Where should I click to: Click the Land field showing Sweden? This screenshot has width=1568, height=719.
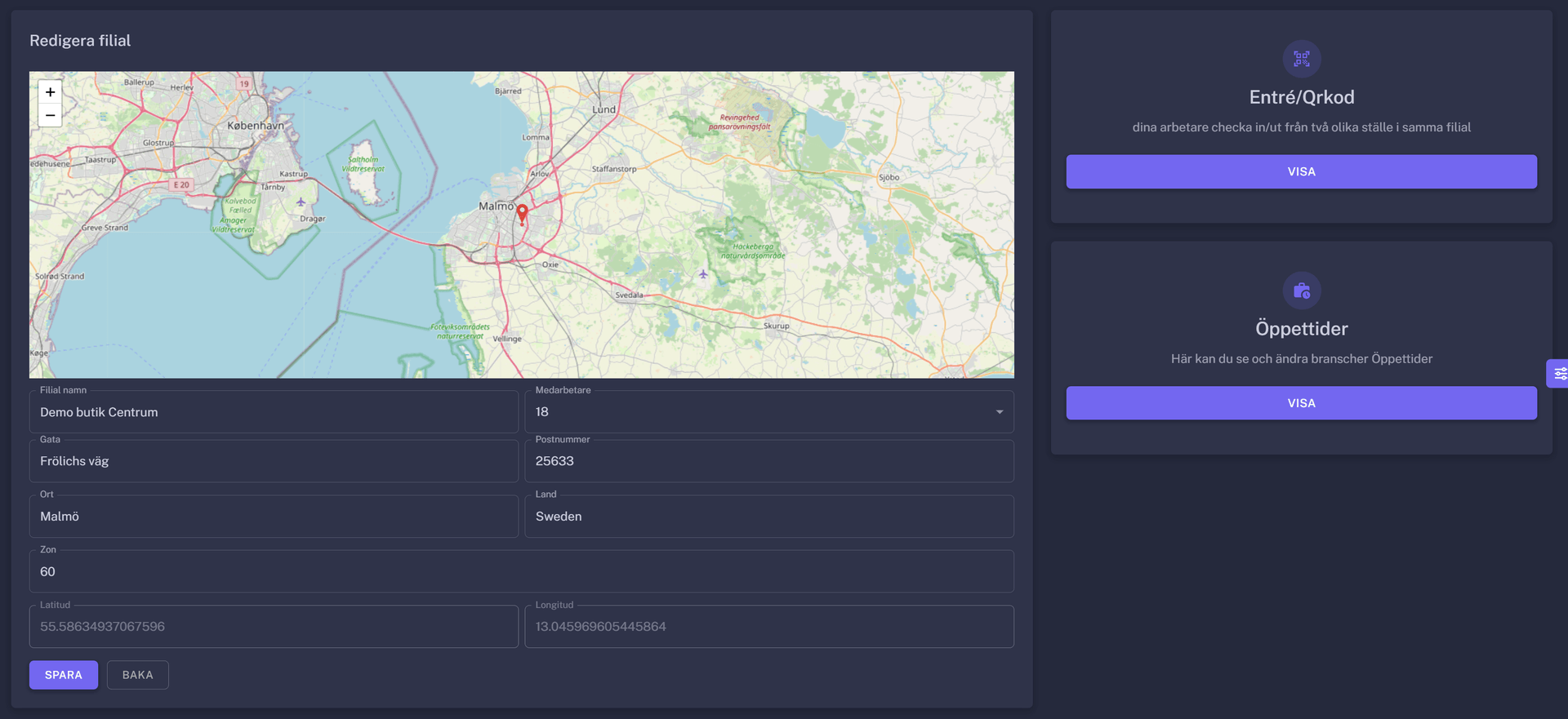click(x=768, y=517)
